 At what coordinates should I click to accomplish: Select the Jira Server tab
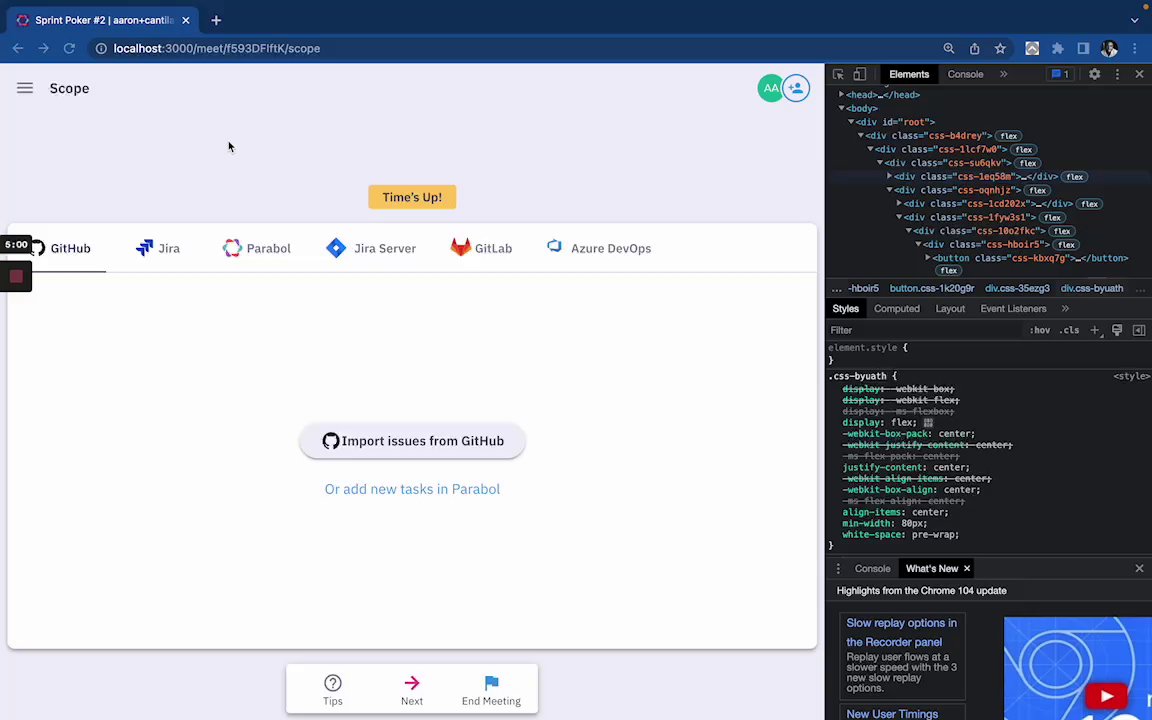[371, 248]
